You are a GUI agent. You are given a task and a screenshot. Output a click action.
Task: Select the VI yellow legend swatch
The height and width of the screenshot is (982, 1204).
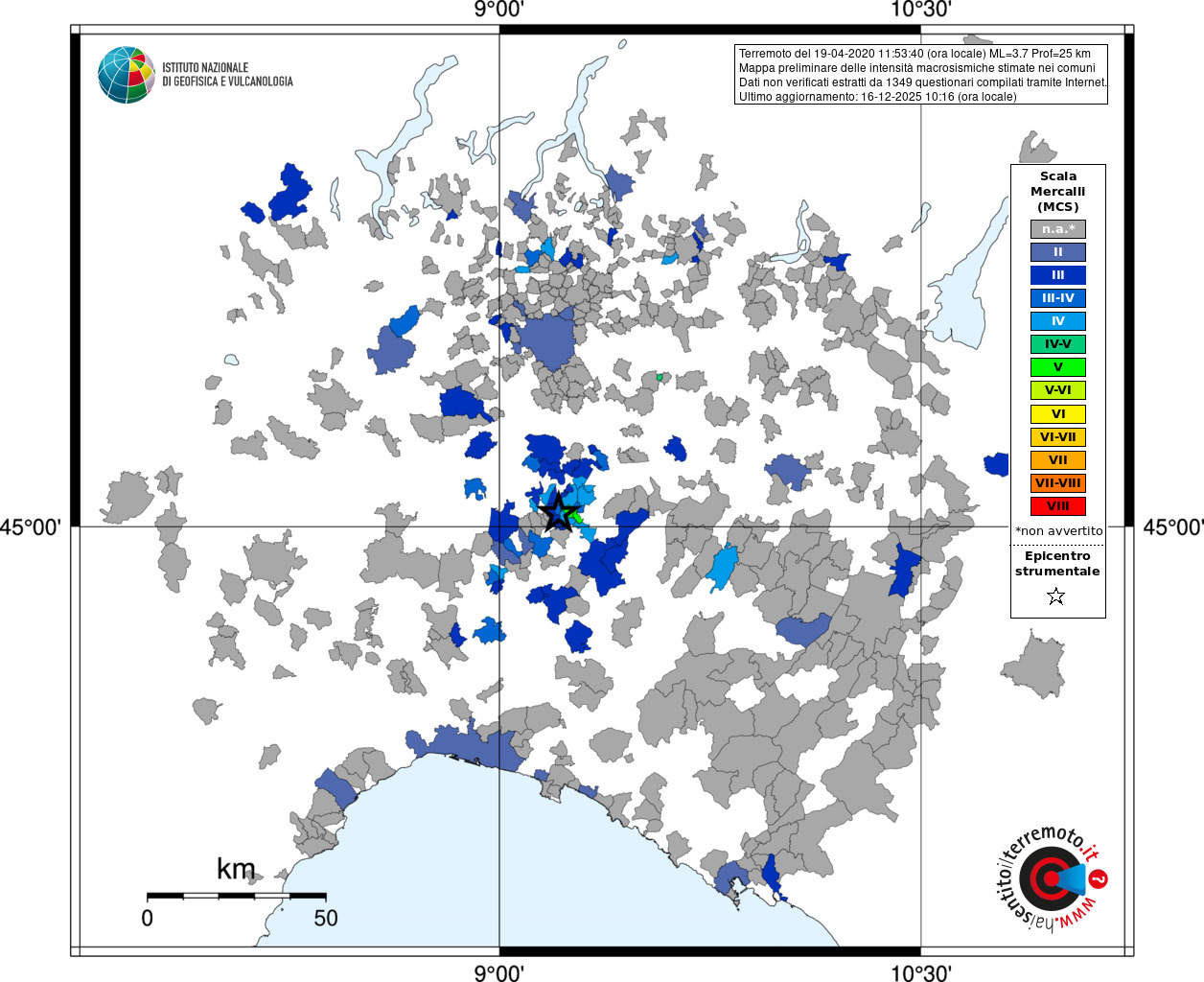pyautogui.click(x=1058, y=414)
